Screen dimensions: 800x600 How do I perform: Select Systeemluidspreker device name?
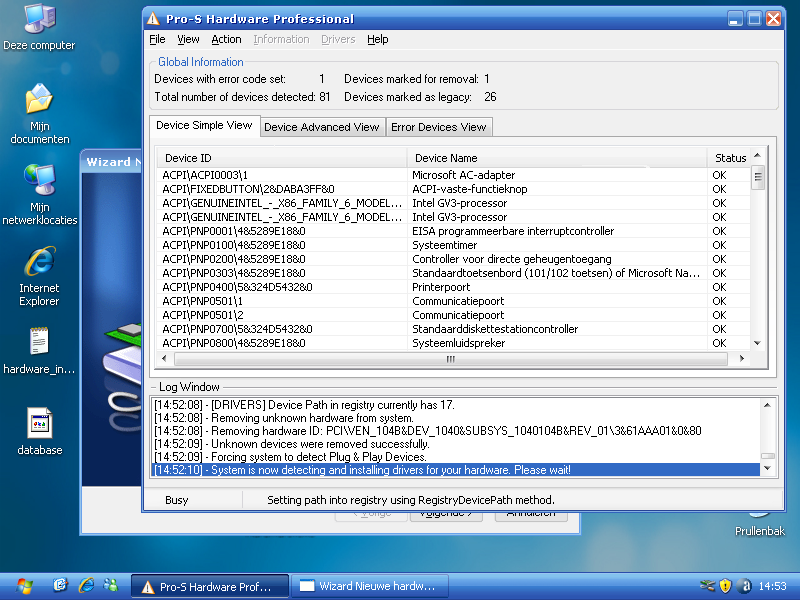click(458, 343)
